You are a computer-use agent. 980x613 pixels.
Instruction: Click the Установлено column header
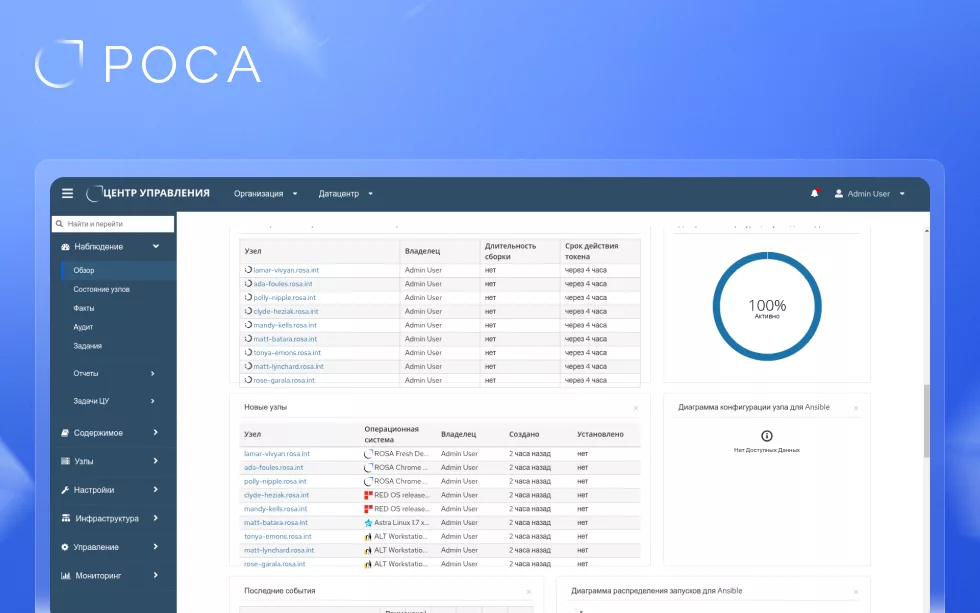(x=600, y=434)
